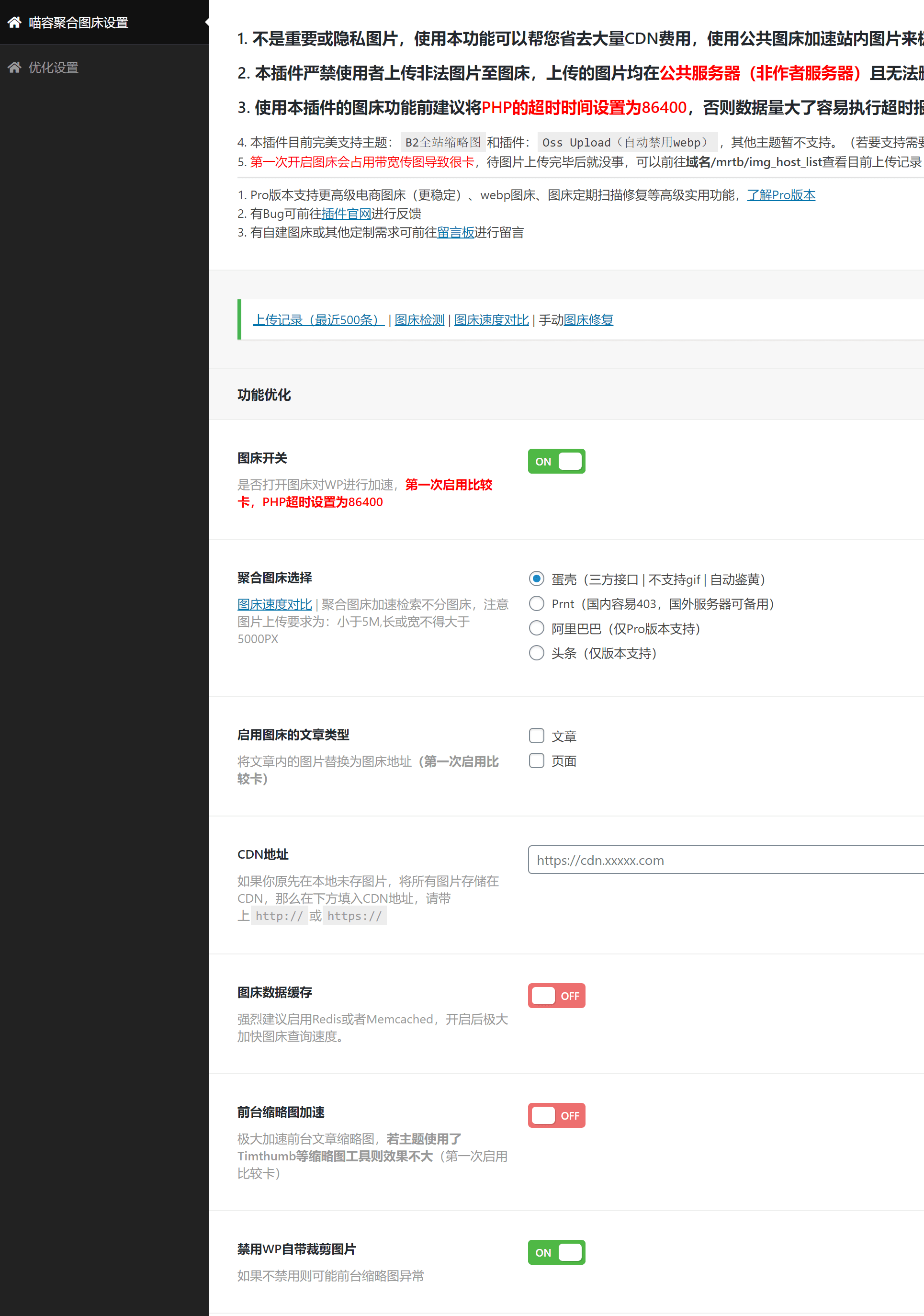Screen dimensions: 924x1316
Task: Enable the 图床数据缓存 toggle
Action: click(x=556, y=996)
